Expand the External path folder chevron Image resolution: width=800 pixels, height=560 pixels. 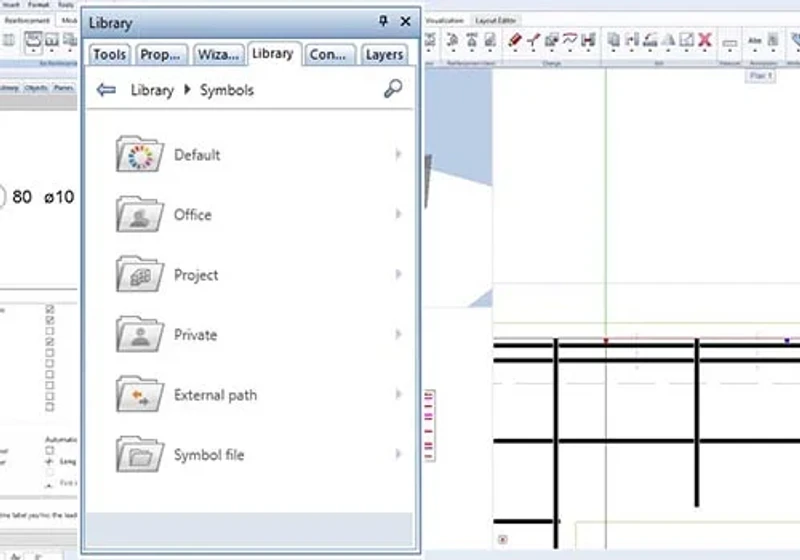398,394
